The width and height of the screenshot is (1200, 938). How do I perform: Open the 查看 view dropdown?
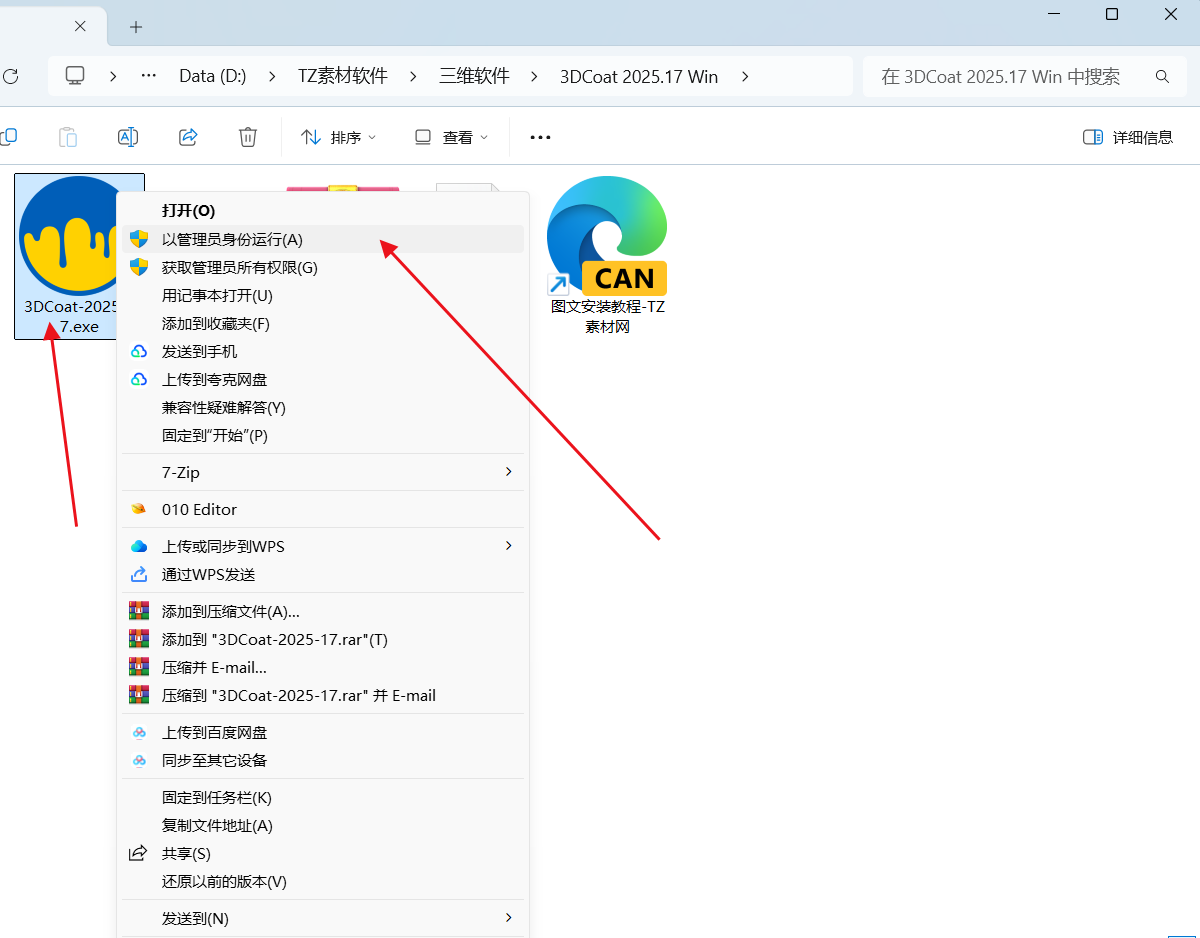[452, 137]
